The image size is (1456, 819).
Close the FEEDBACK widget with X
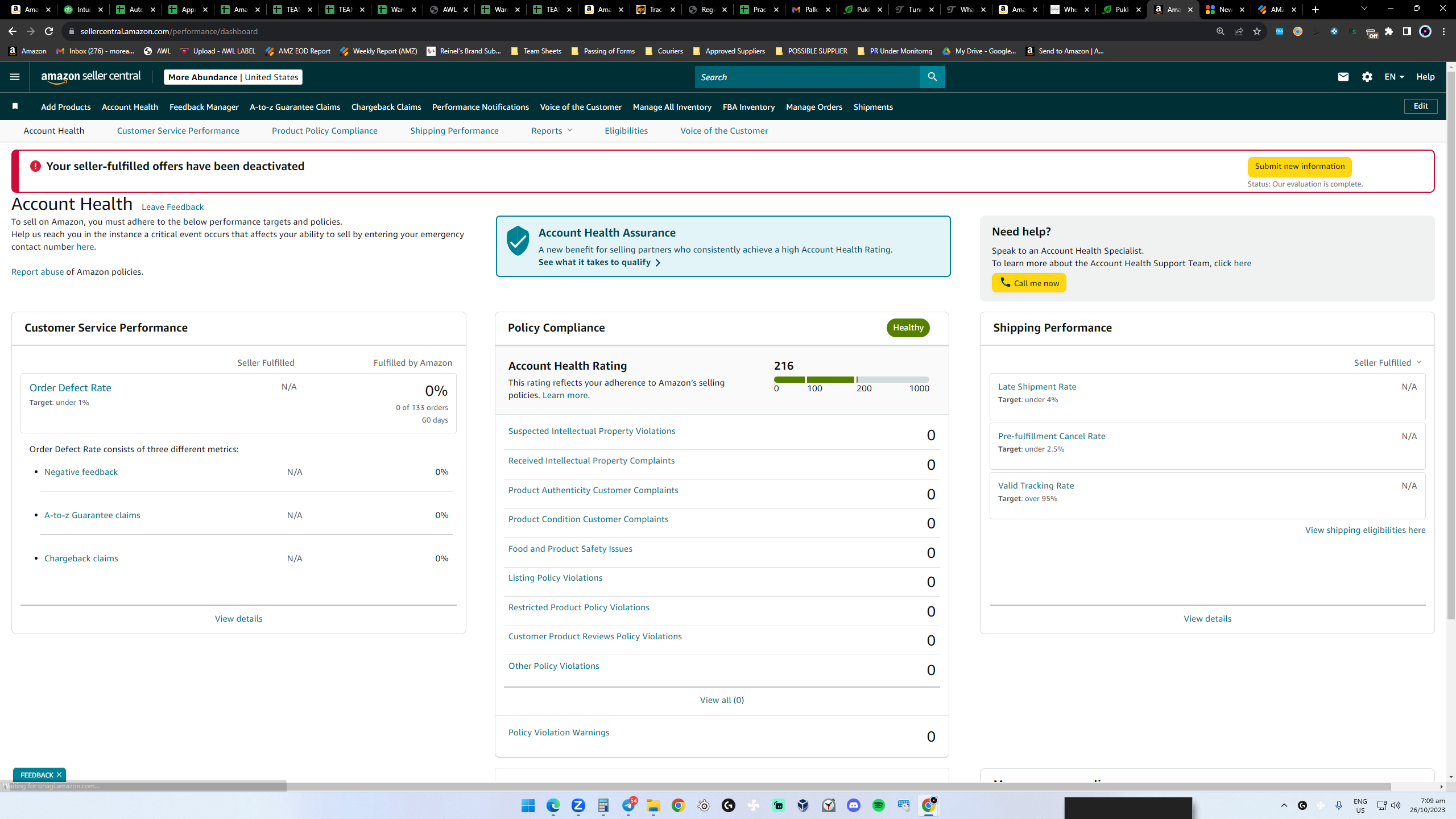point(59,775)
